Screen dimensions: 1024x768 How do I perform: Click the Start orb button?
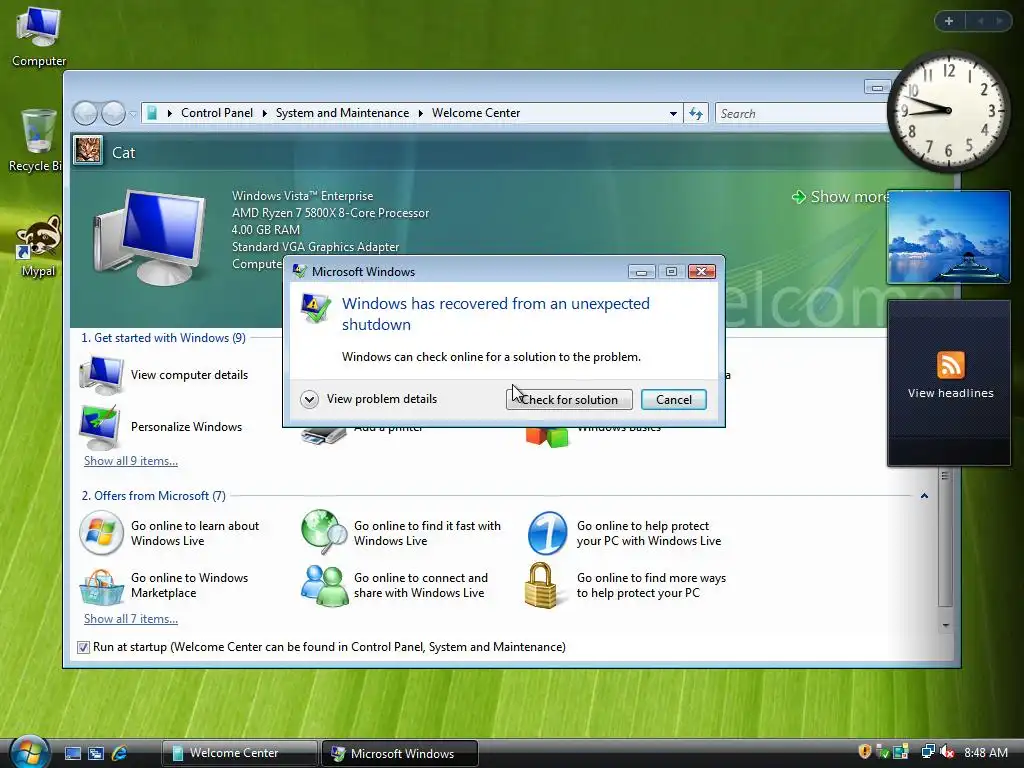(29, 752)
